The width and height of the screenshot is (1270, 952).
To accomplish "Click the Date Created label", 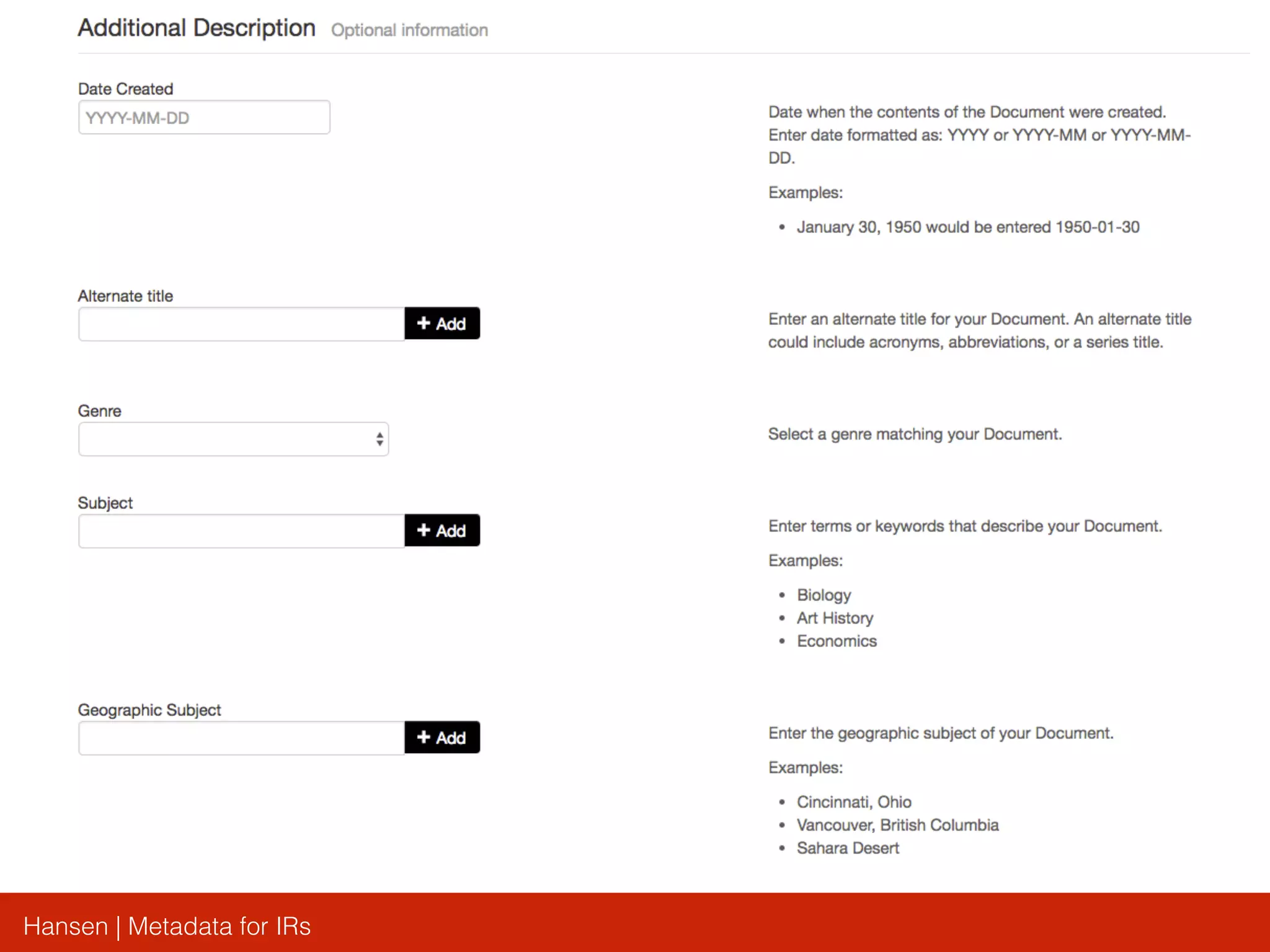I will click(125, 89).
